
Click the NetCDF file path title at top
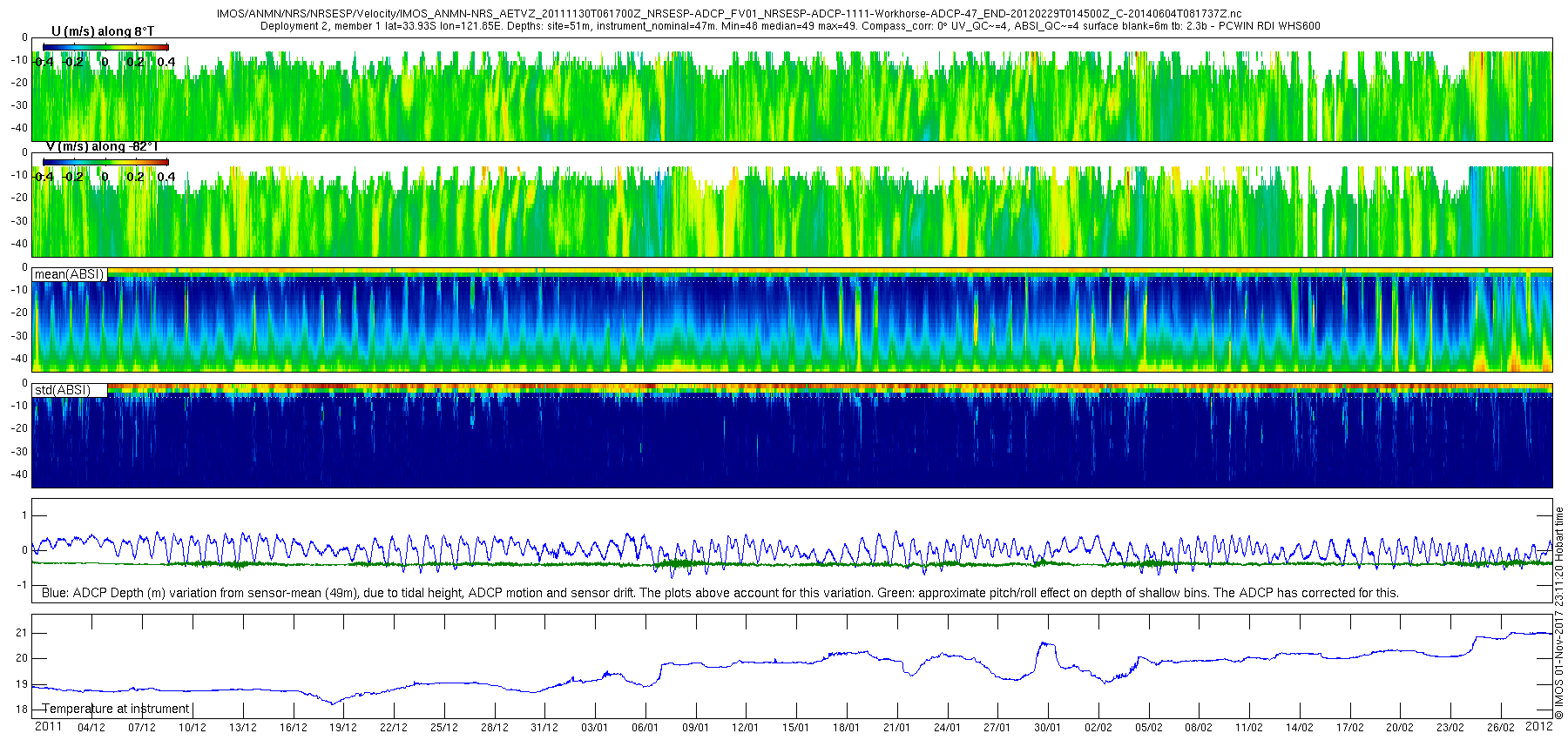pos(729,15)
